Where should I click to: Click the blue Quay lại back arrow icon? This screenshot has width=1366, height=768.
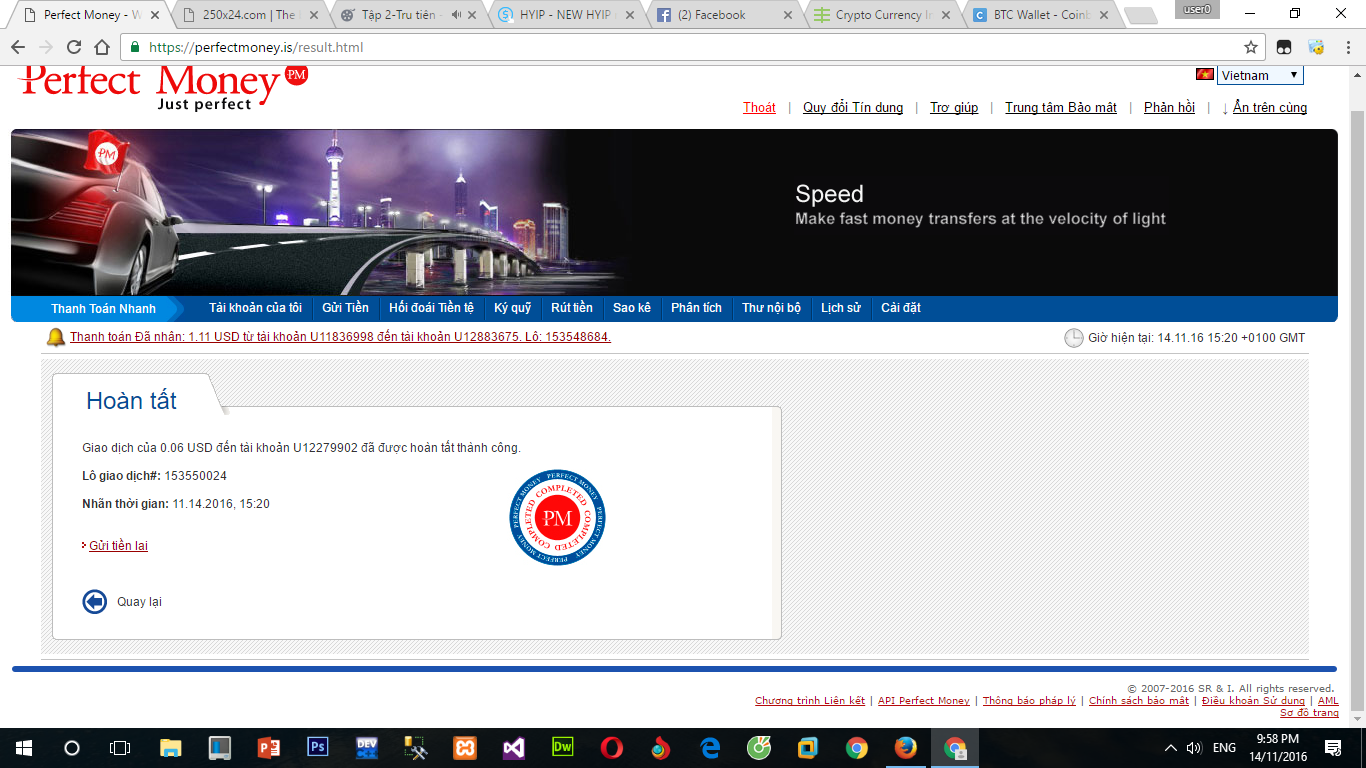pyautogui.click(x=94, y=601)
